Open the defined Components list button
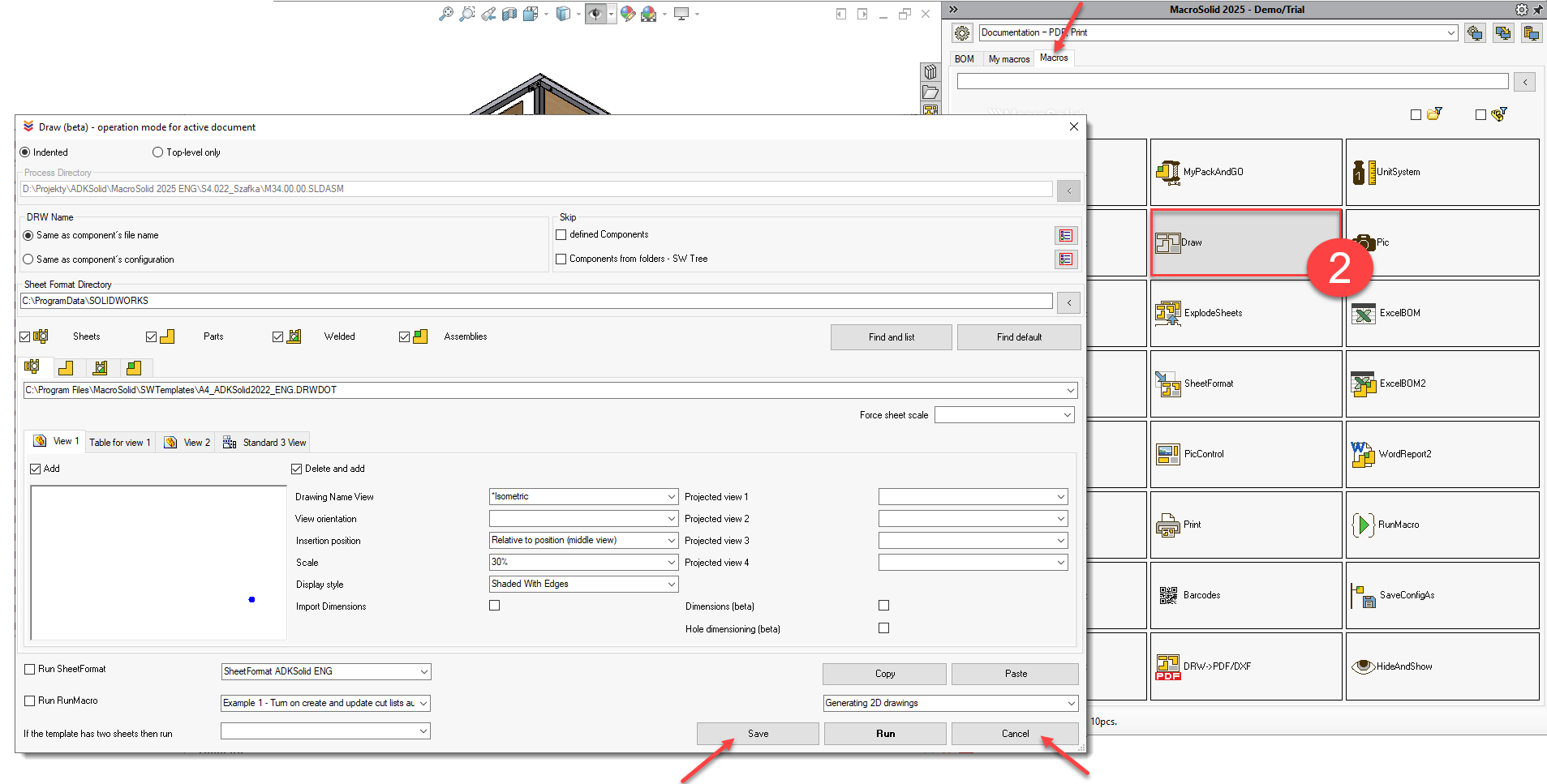Image resolution: width=1547 pixels, height=784 pixels. (x=1066, y=235)
